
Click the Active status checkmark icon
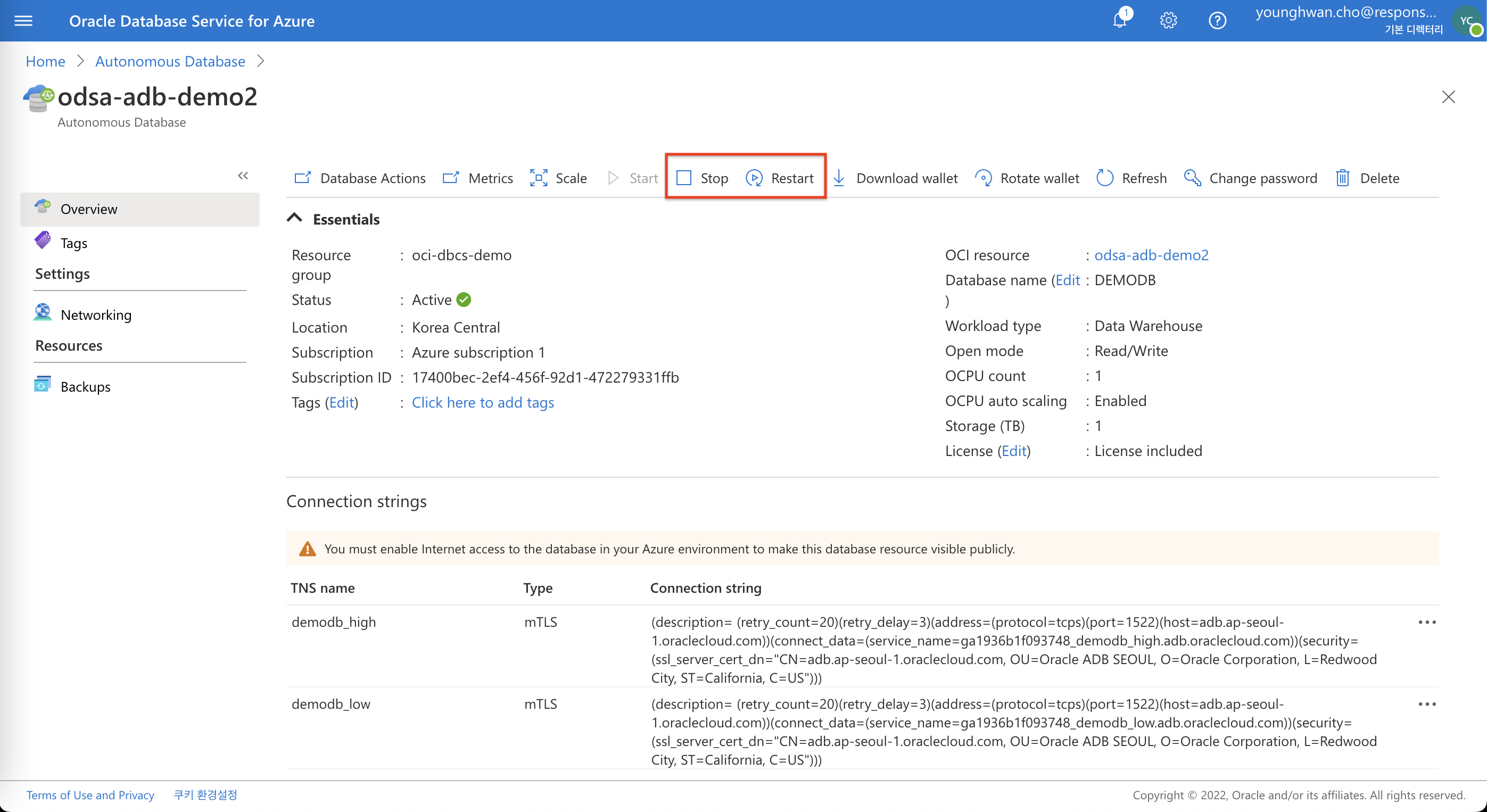click(x=464, y=300)
